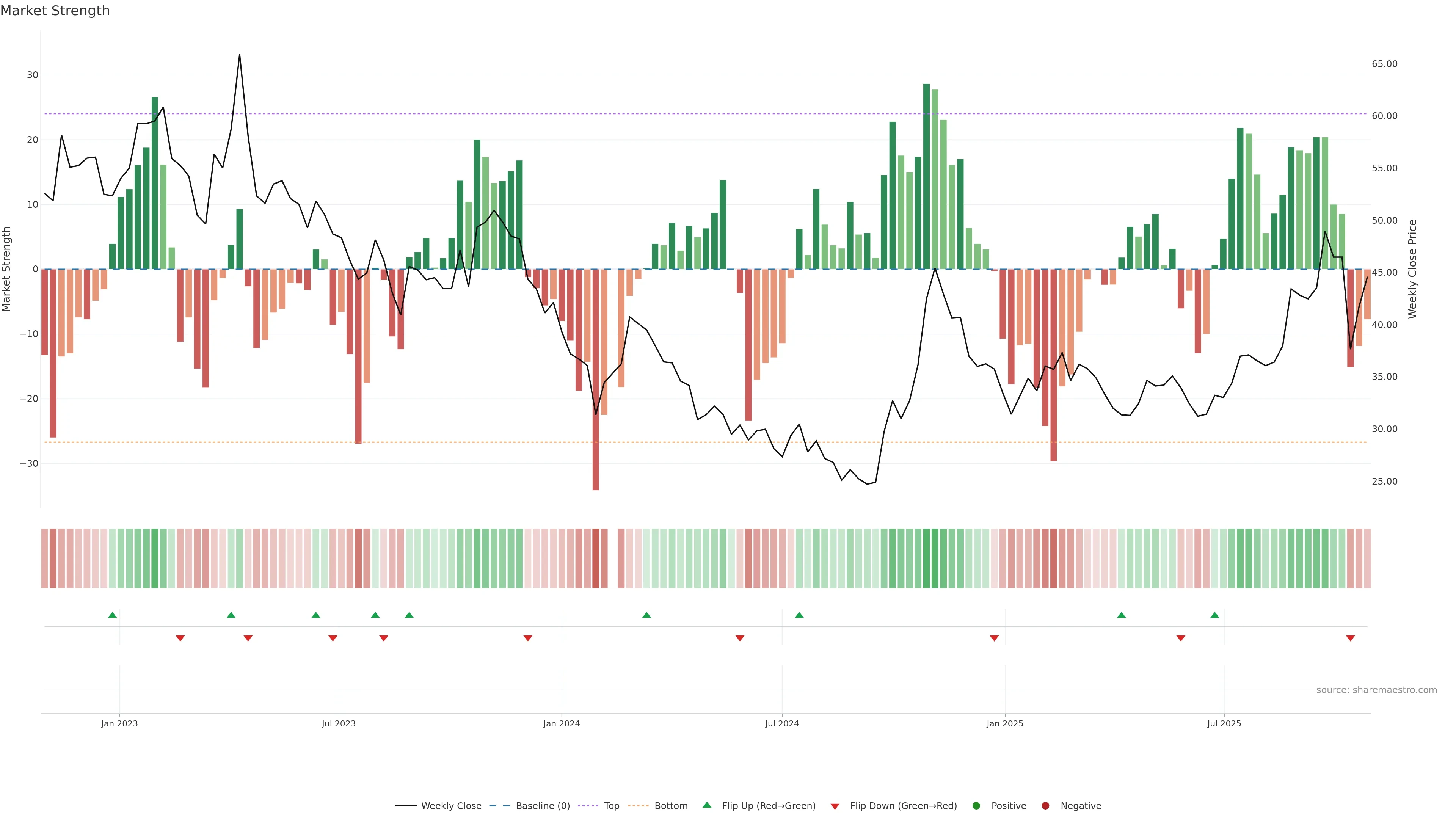
Task: Click flip-up triangle just after Jul 2024
Action: tap(799, 615)
